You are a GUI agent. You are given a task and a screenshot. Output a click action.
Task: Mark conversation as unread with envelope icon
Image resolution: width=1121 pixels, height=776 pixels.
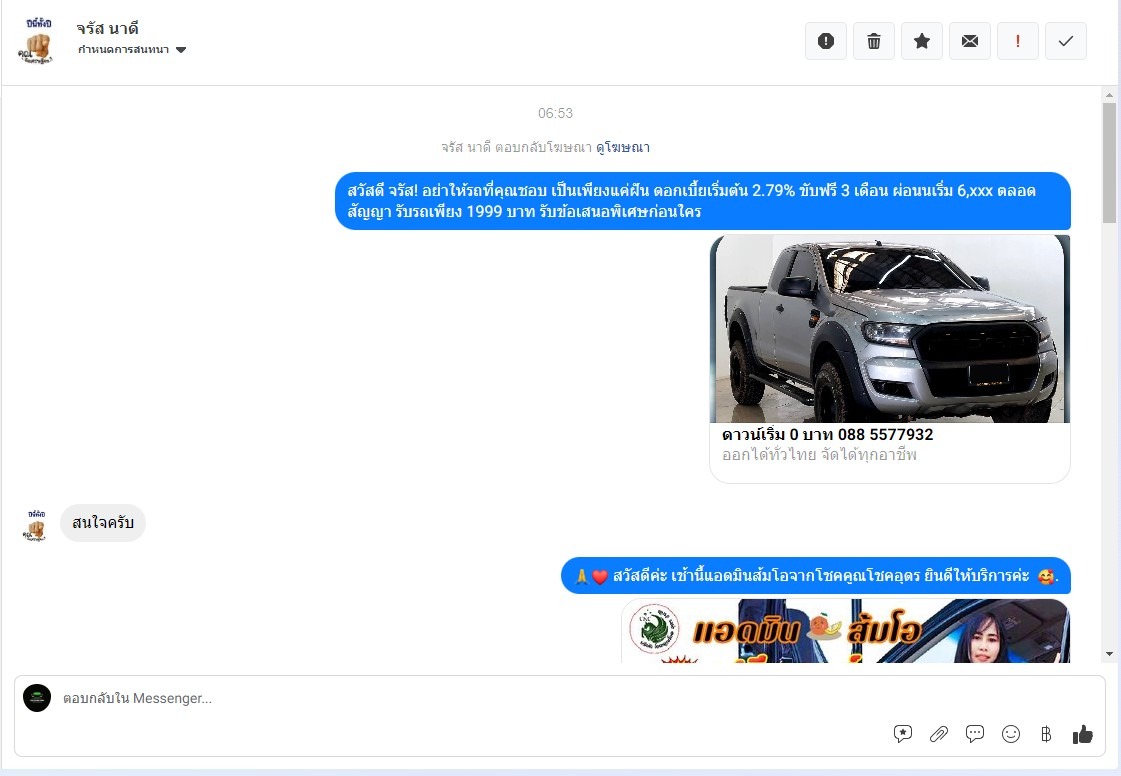coord(969,41)
